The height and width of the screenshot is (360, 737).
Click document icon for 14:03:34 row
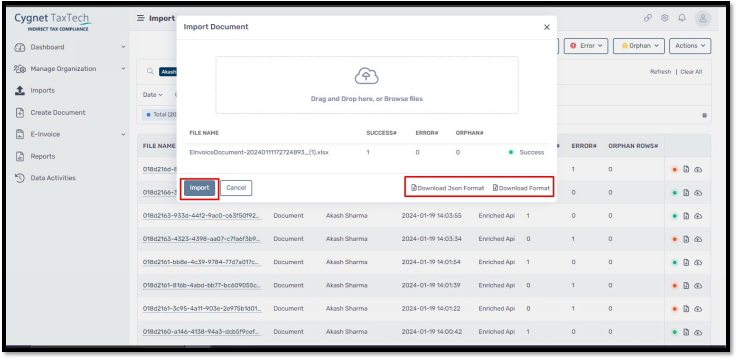point(686,239)
